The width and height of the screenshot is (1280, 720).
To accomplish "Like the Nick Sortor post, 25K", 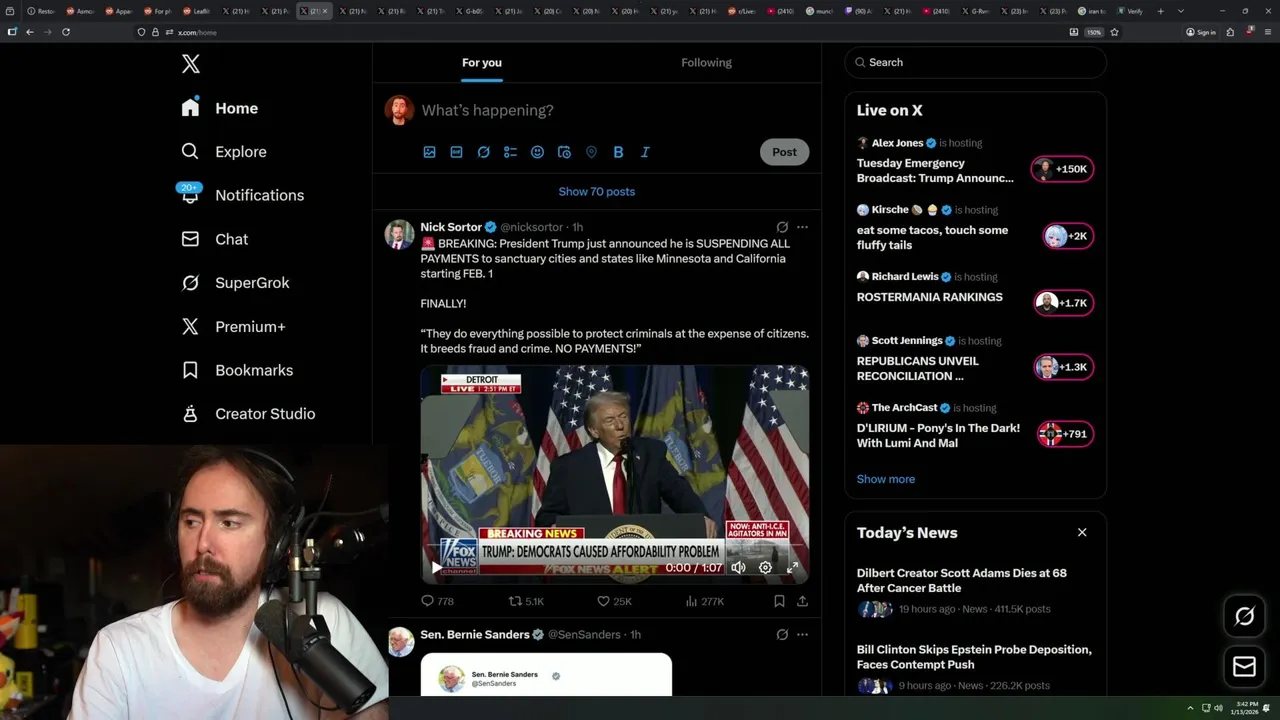I will pyautogui.click(x=614, y=601).
